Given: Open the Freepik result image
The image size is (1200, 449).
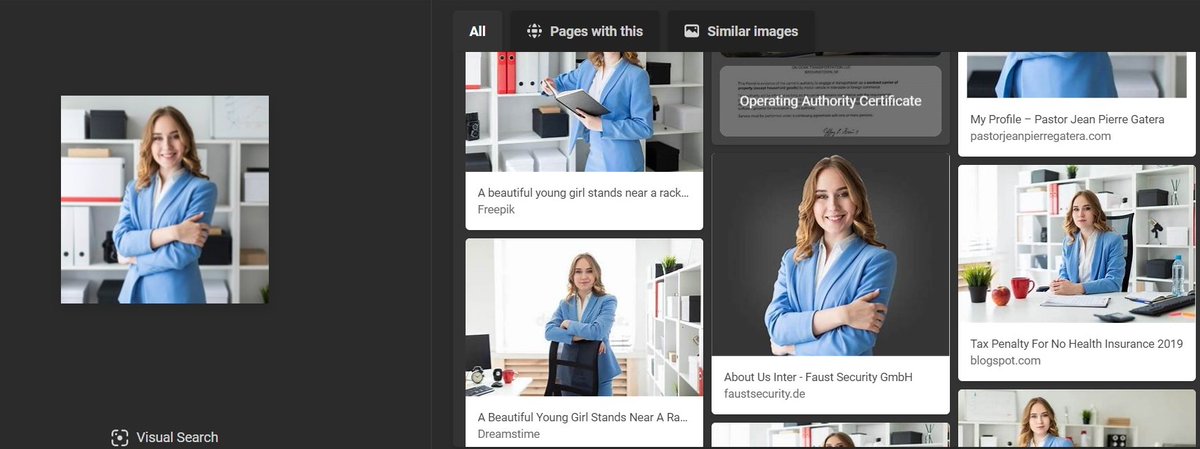Looking at the screenshot, I should point(584,112).
